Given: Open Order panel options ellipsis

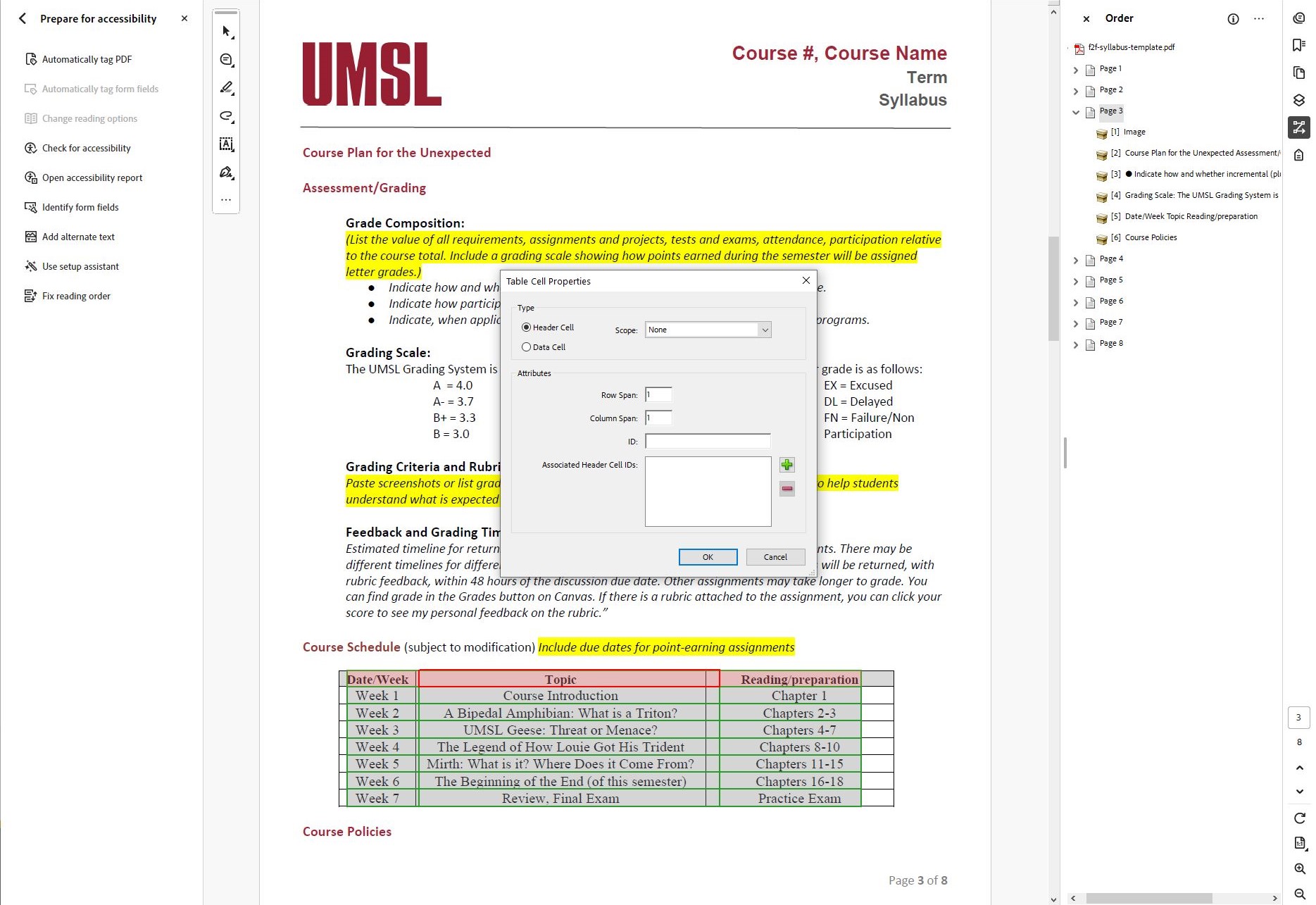Looking at the screenshot, I should click(1259, 19).
